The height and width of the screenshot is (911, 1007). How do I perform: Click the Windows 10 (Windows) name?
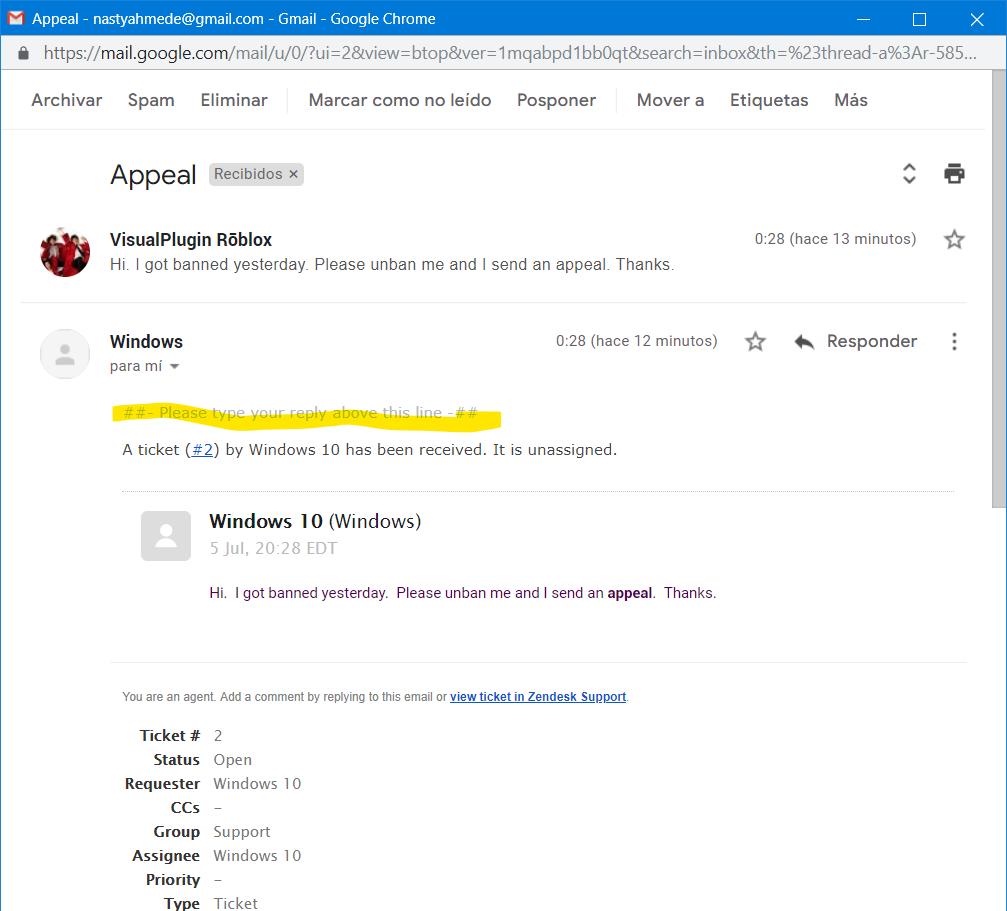(315, 521)
